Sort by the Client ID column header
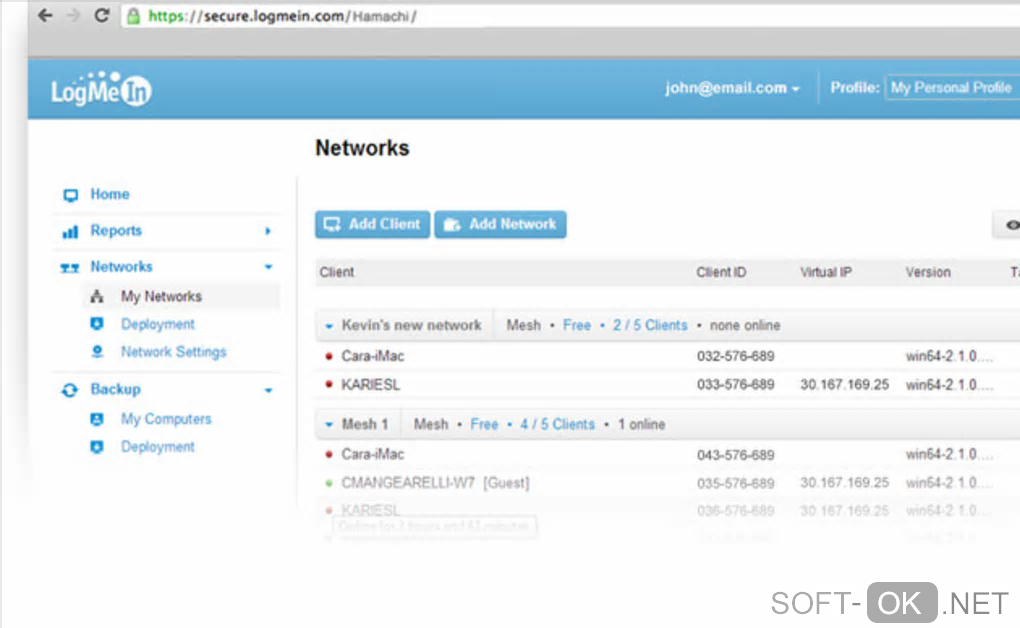This screenshot has width=1020, height=628. [x=721, y=272]
